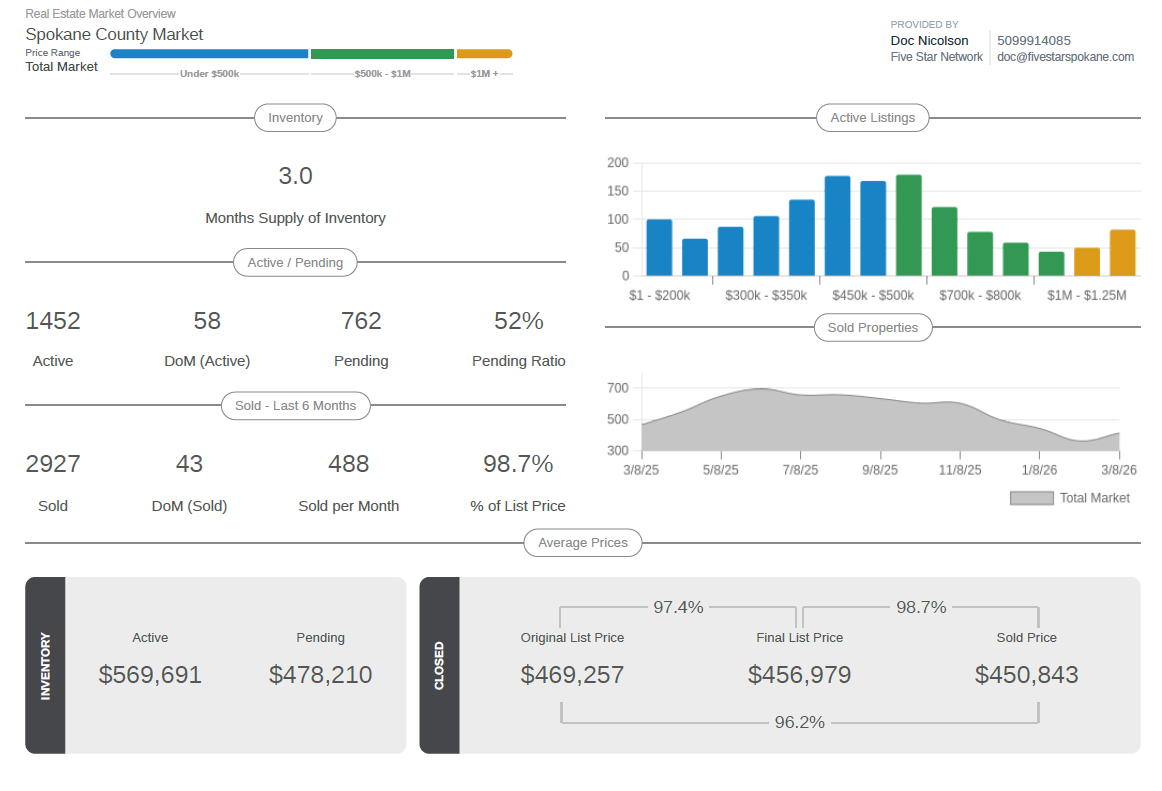Click the first blue bar for $1 - $200k
Screen dimensions: 1162x791
tap(659, 248)
